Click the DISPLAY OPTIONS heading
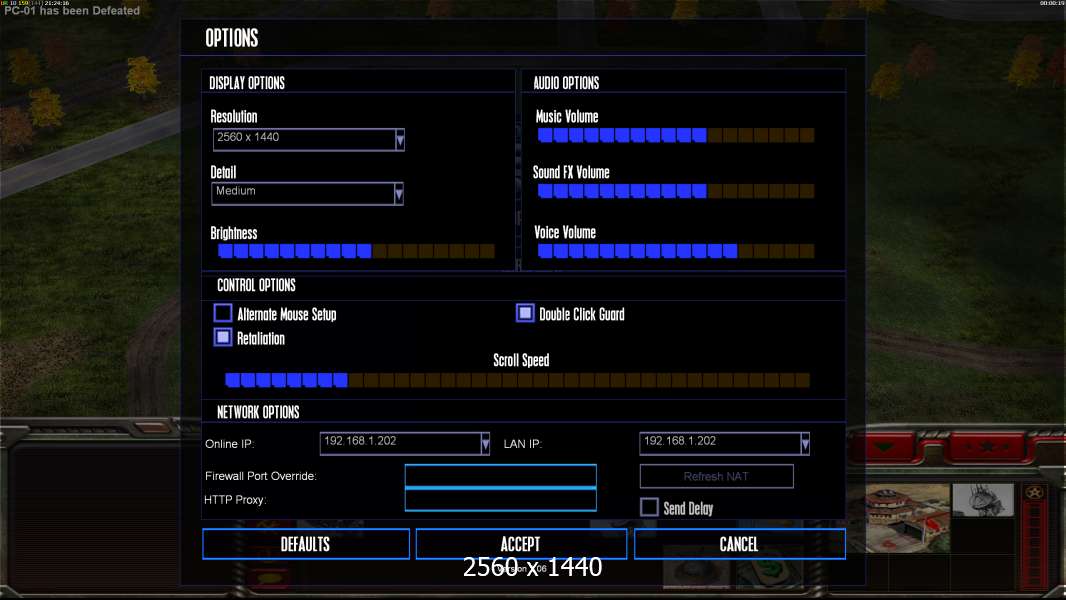Image resolution: width=1066 pixels, height=600 pixels. [247, 83]
